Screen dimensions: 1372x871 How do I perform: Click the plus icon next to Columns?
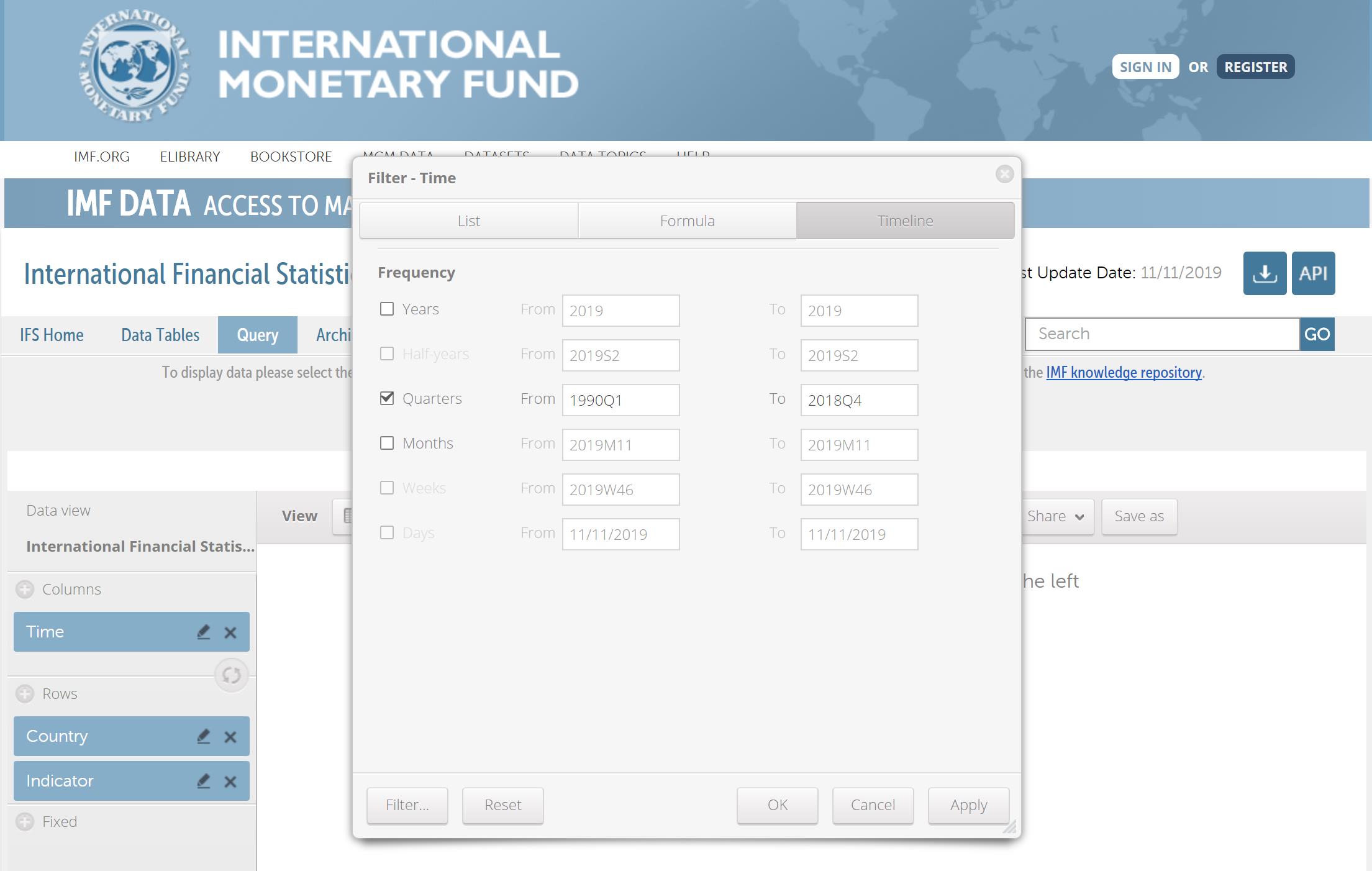(25, 589)
